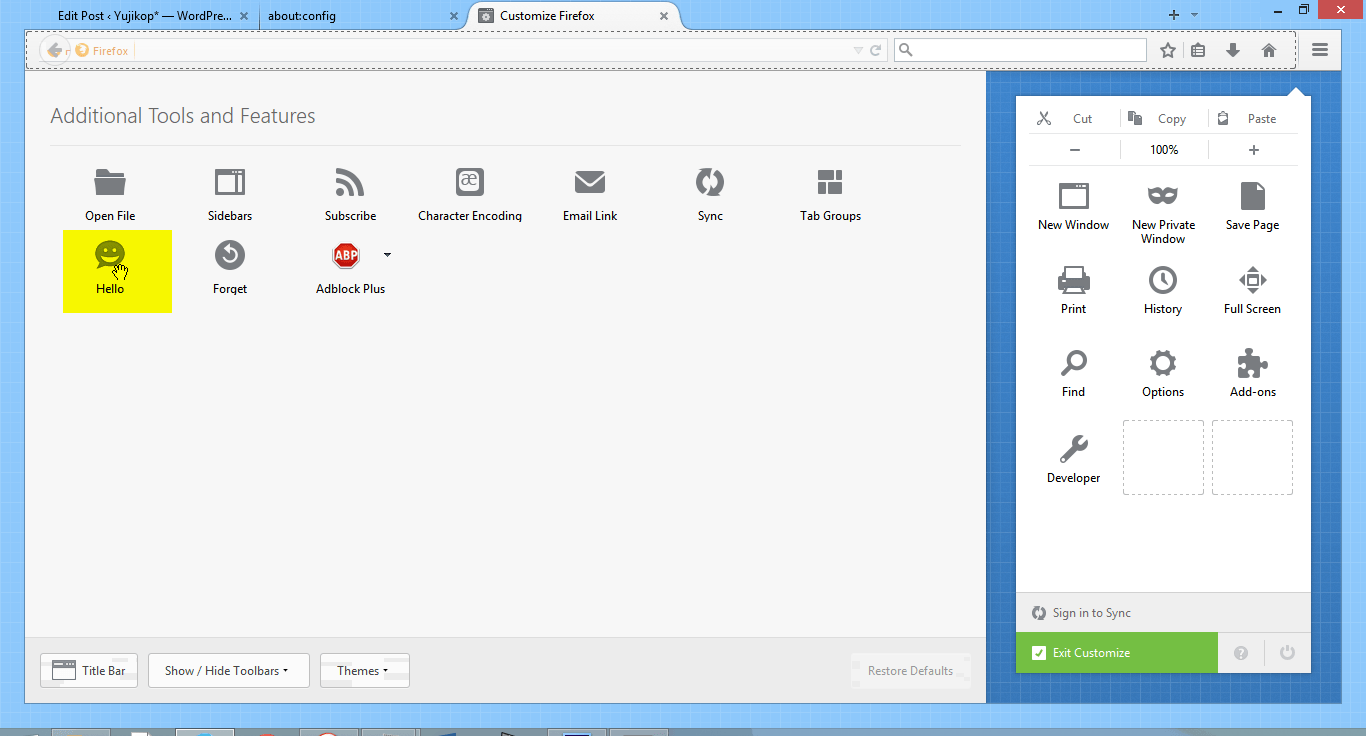Select the Tab Groups icon

tap(830, 182)
